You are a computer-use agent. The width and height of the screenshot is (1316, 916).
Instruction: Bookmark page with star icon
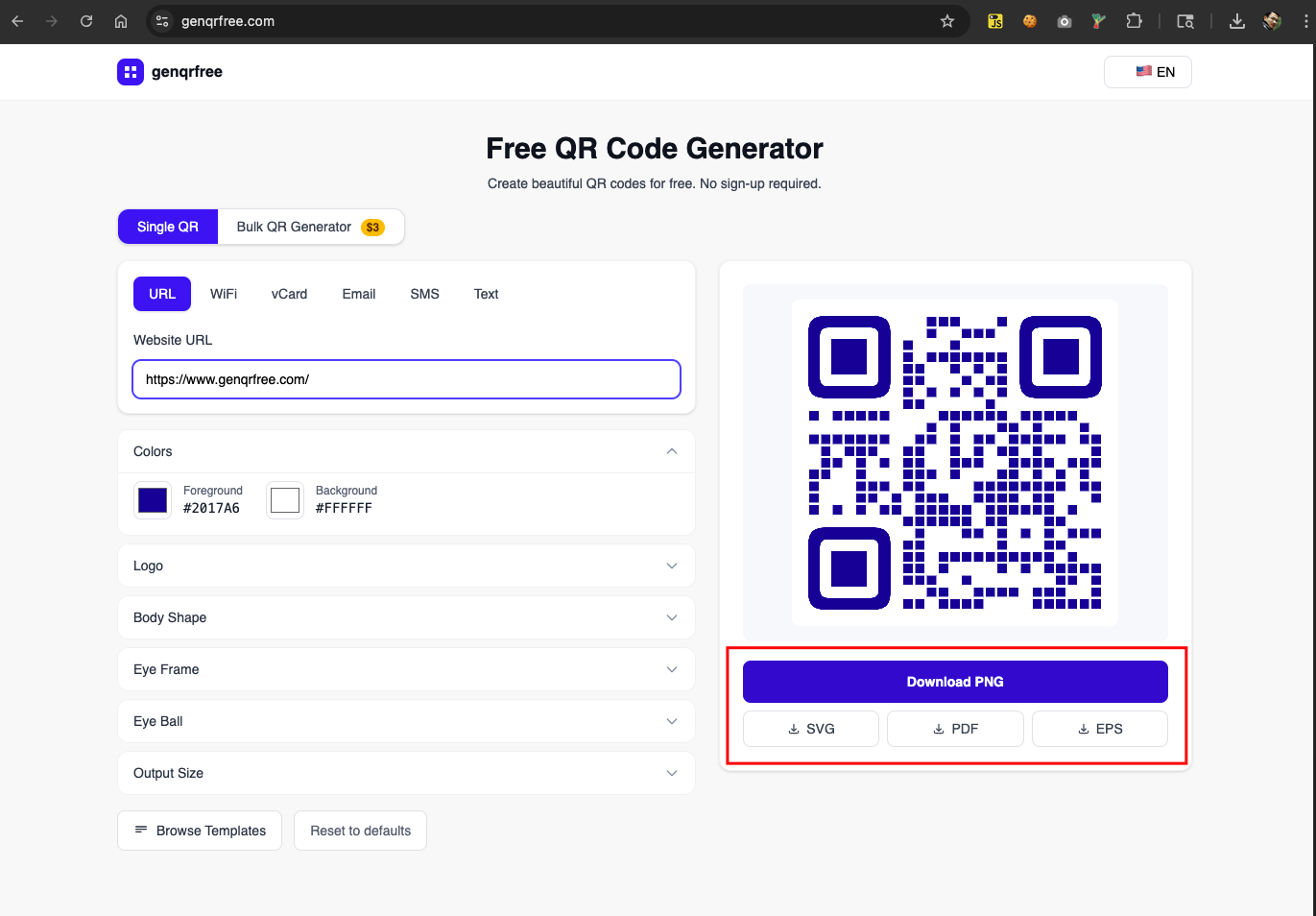[947, 21]
